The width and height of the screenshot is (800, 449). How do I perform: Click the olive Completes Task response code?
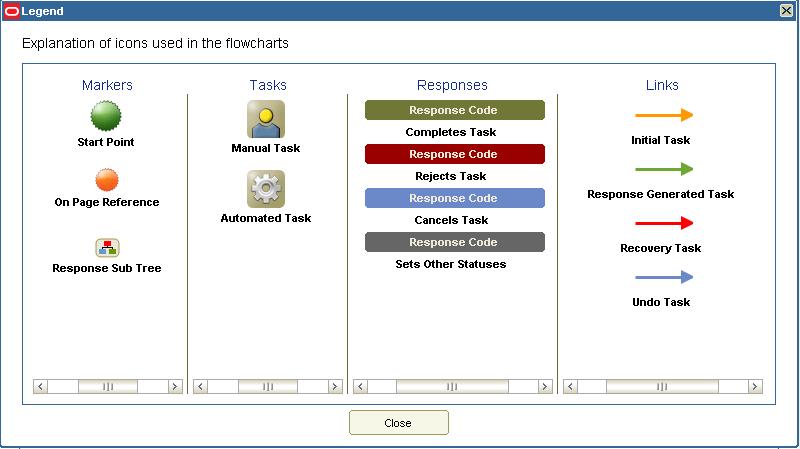pyautogui.click(x=455, y=110)
